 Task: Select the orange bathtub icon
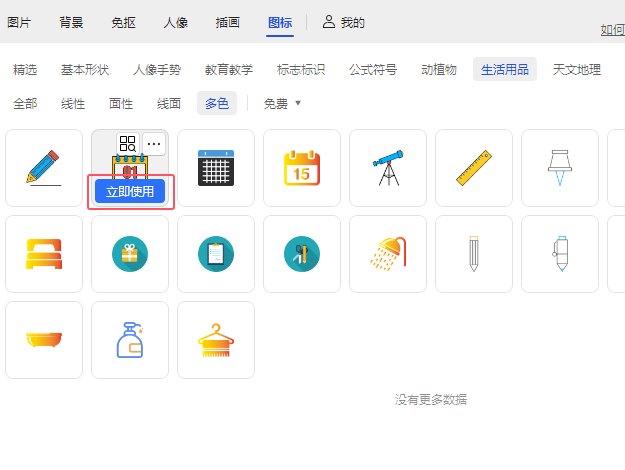click(x=44, y=340)
